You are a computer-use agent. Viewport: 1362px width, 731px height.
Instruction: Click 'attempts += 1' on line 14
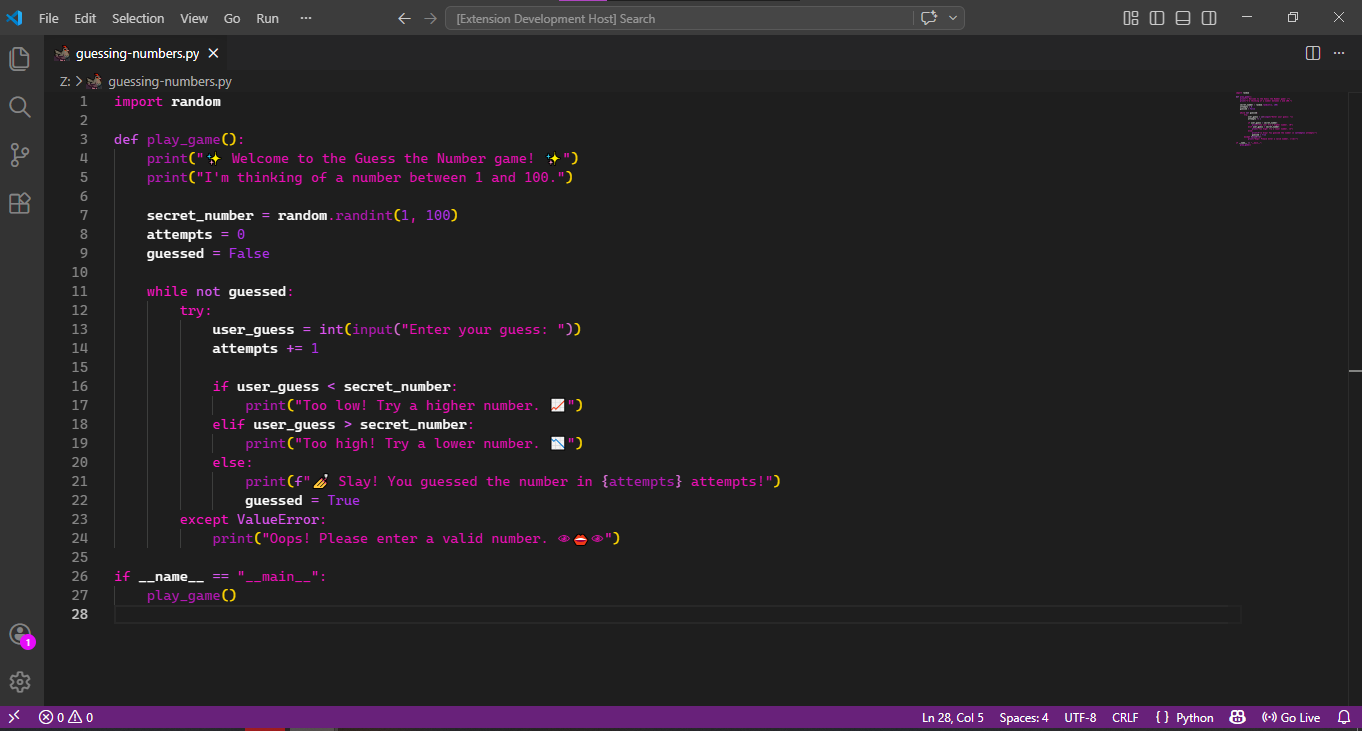pyautogui.click(x=265, y=349)
